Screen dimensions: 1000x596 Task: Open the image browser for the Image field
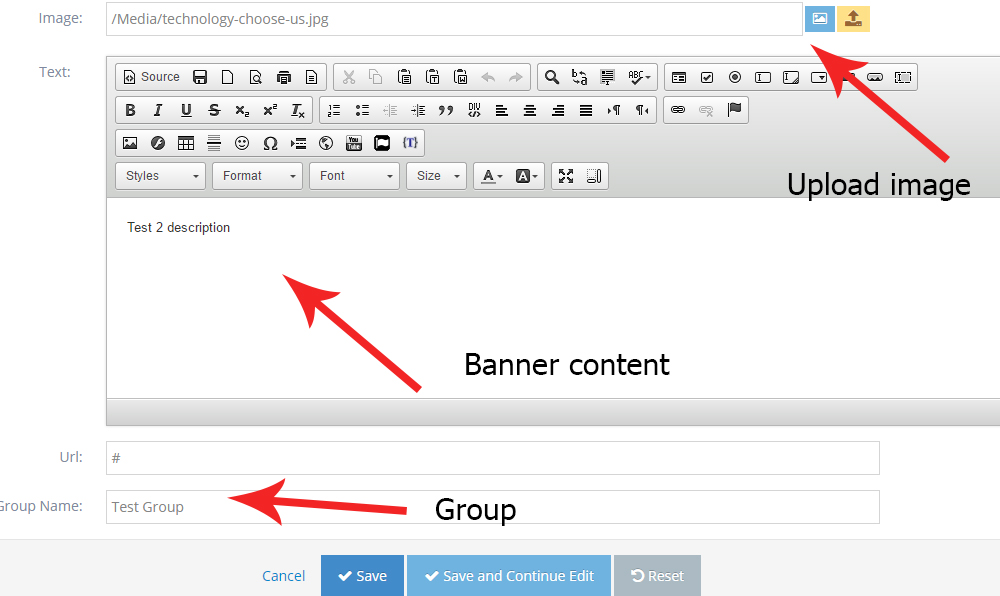click(x=819, y=18)
